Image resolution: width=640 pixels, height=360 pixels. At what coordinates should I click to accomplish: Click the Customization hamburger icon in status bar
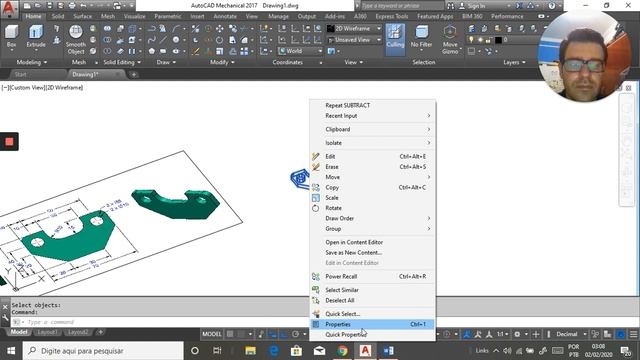tap(633, 334)
